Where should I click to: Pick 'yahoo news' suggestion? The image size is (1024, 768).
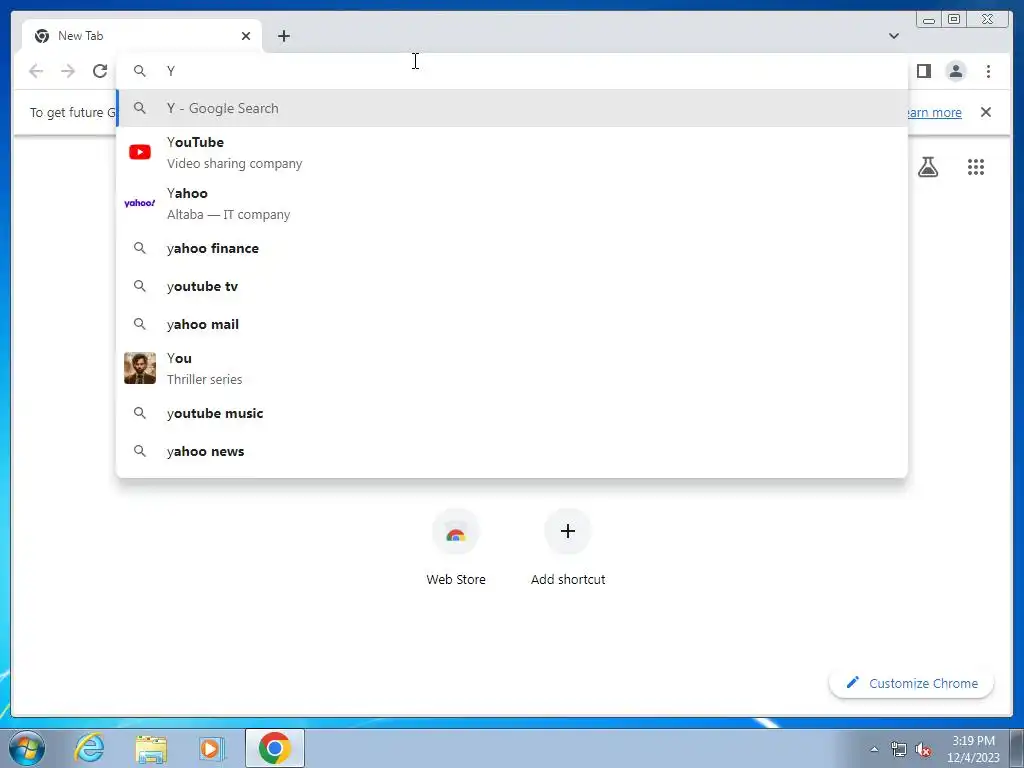pyautogui.click(x=512, y=451)
